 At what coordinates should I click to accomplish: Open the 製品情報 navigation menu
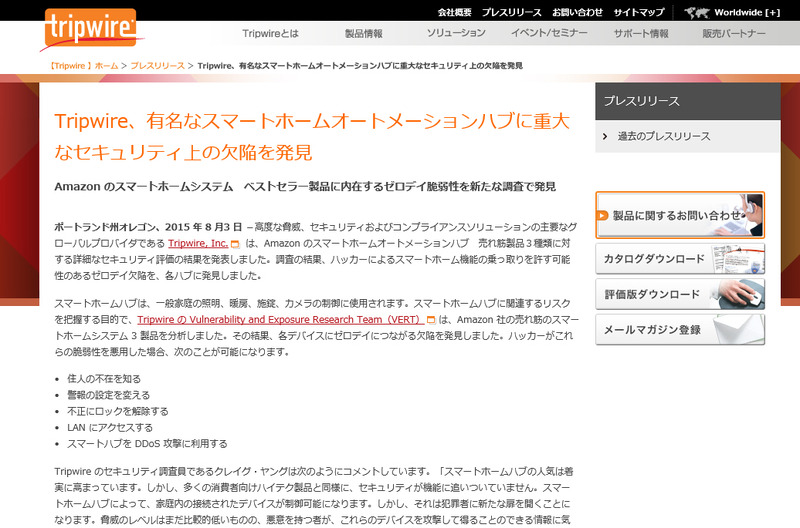click(363, 34)
